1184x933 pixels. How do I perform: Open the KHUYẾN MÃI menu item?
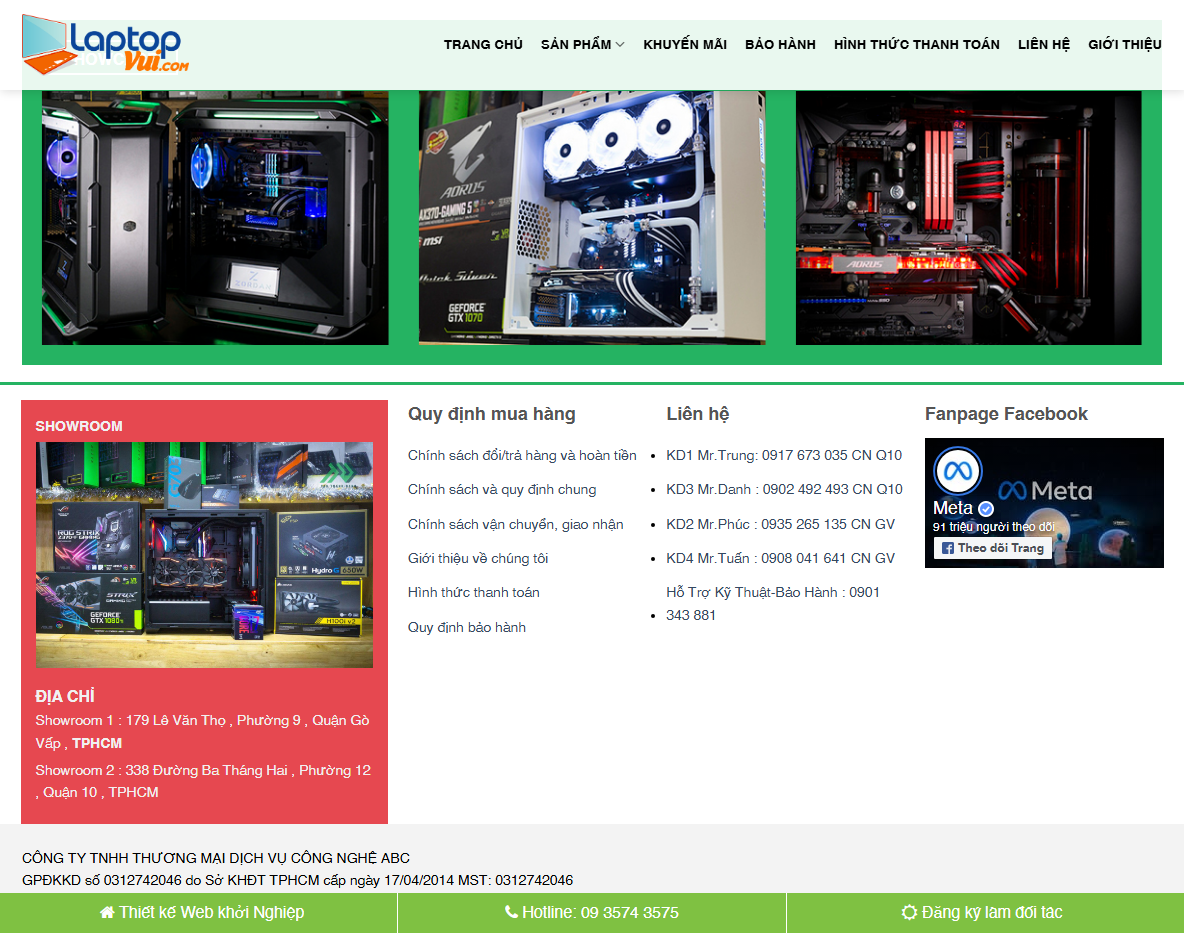(685, 45)
